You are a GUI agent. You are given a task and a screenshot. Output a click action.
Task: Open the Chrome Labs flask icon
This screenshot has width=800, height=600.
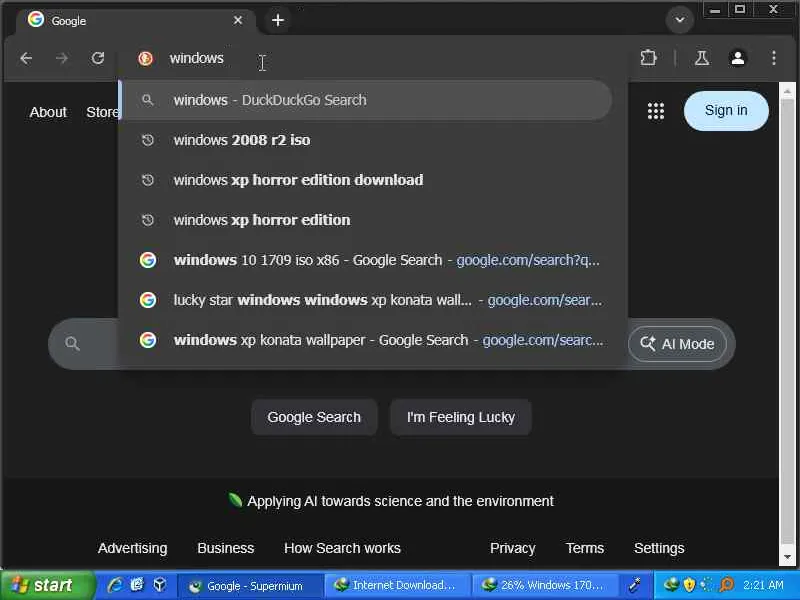click(702, 58)
